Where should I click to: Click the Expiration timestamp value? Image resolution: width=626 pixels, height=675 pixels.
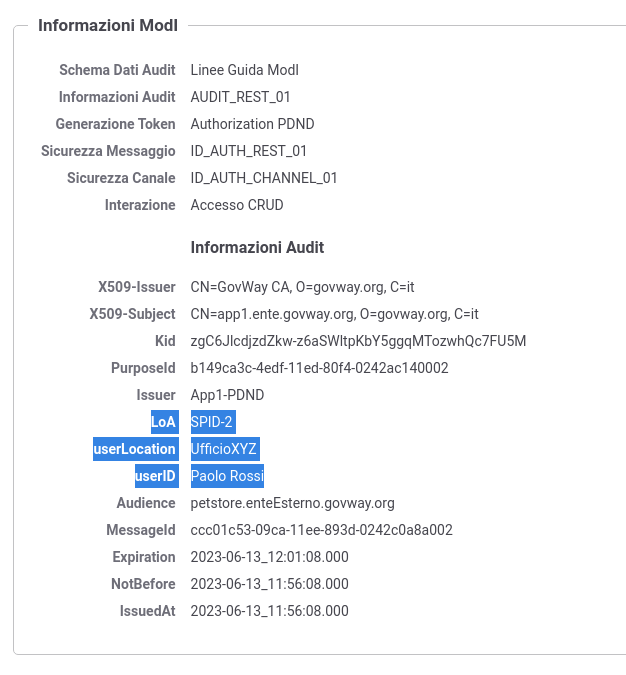point(270,557)
